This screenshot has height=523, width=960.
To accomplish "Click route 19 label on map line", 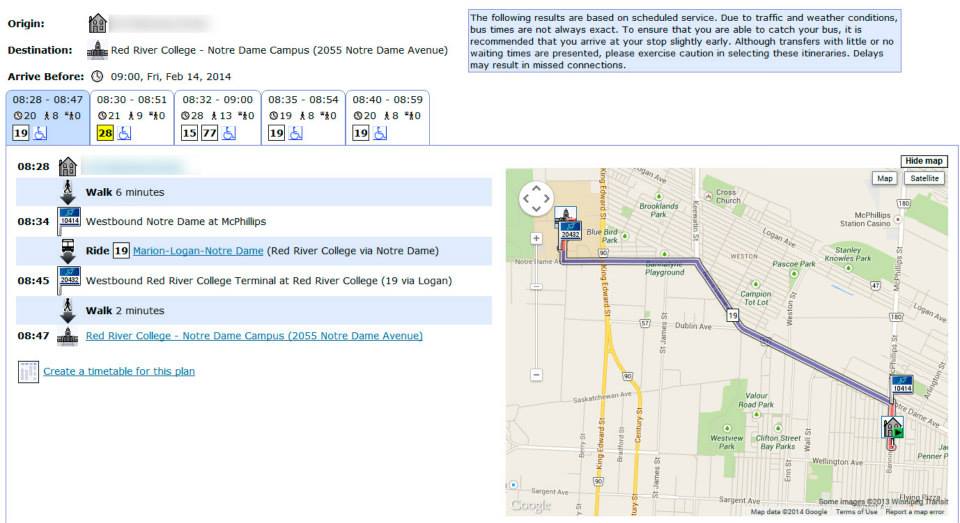I will (732, 315).
